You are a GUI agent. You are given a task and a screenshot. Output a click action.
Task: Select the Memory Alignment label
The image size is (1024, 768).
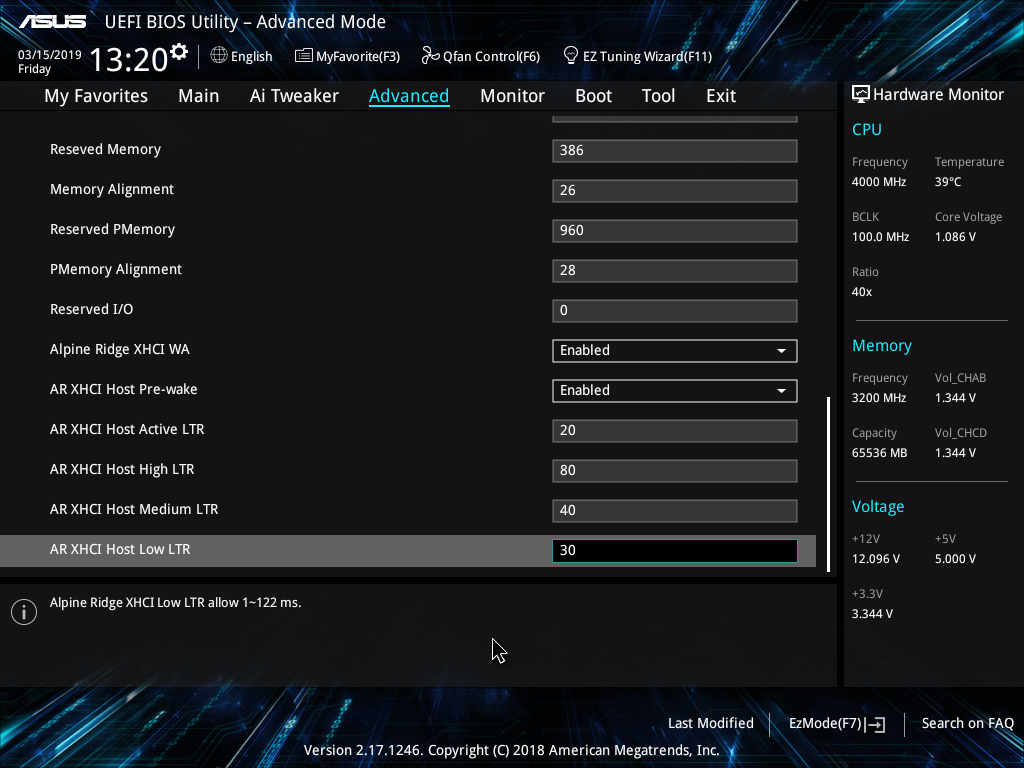112,189
